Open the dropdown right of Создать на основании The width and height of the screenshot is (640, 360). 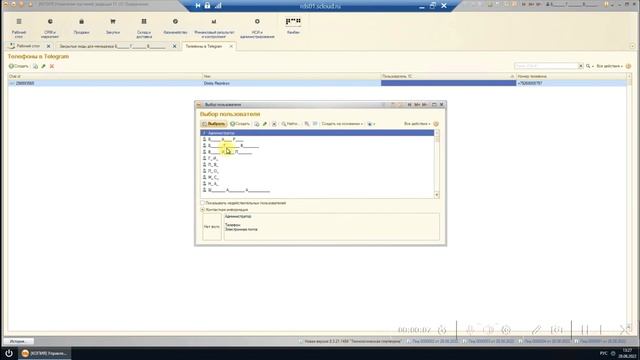(x=371, y=124)
